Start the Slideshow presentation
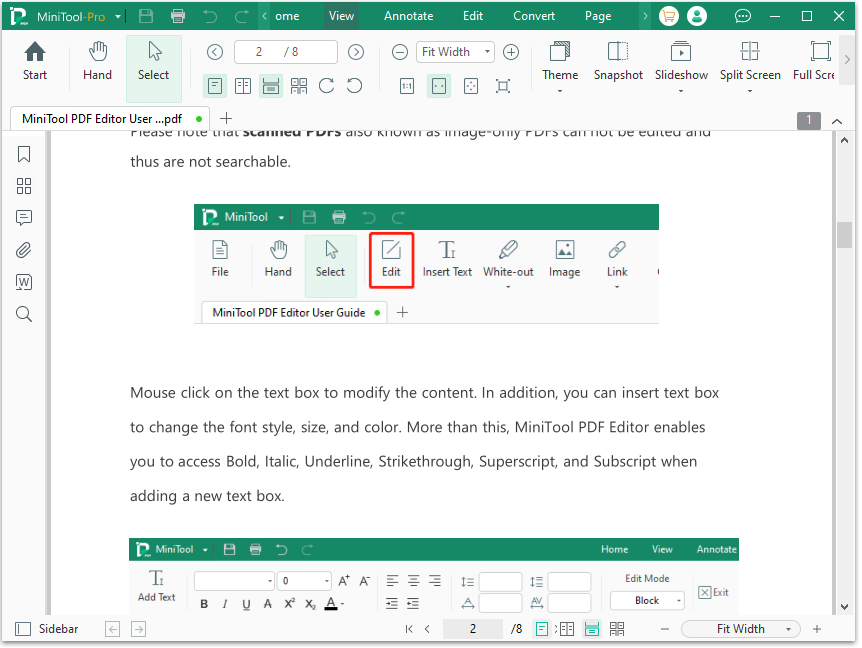The width and height of the screenshot is (862, 648). point(681,61)
